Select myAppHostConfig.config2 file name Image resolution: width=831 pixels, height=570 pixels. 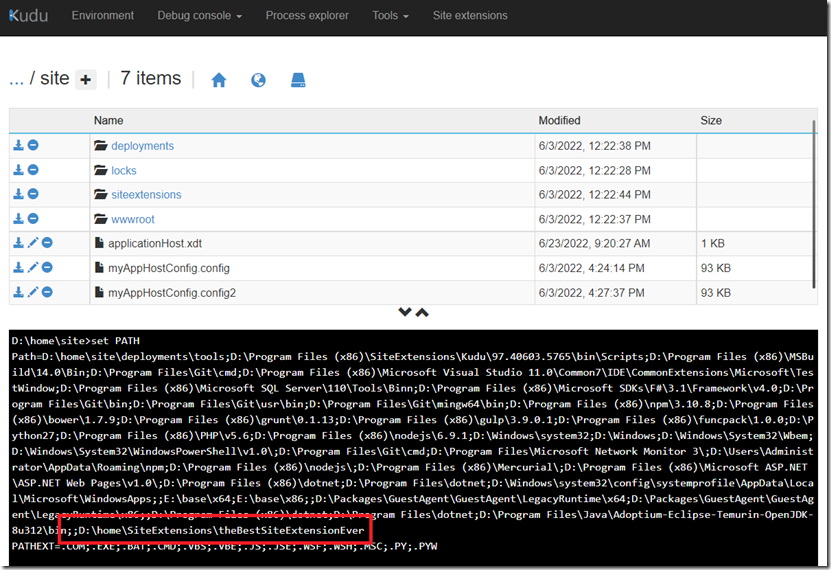tap(172, 293)
